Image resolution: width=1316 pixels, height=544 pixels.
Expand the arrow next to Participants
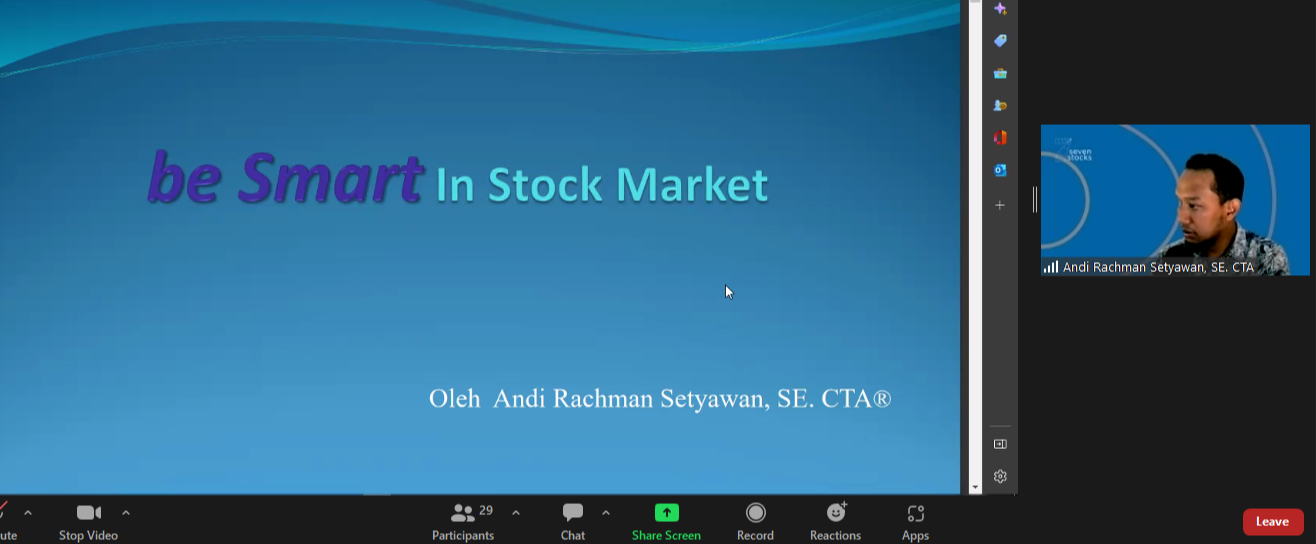[x=516, y=513]
